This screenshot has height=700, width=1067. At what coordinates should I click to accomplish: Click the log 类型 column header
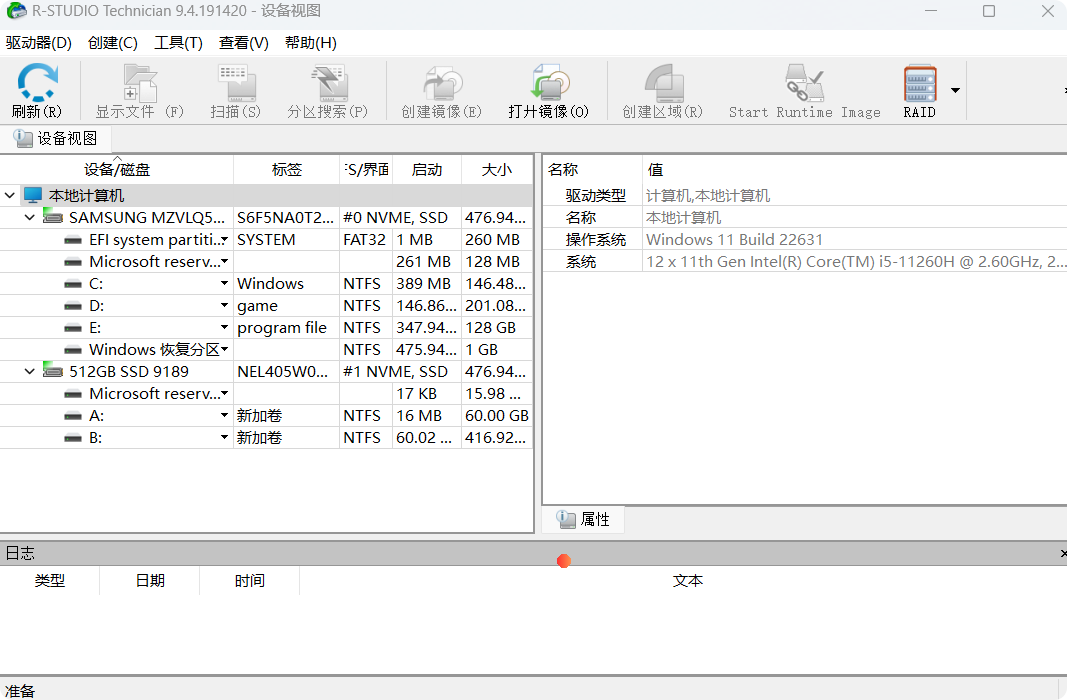click(x=50, y=580)
